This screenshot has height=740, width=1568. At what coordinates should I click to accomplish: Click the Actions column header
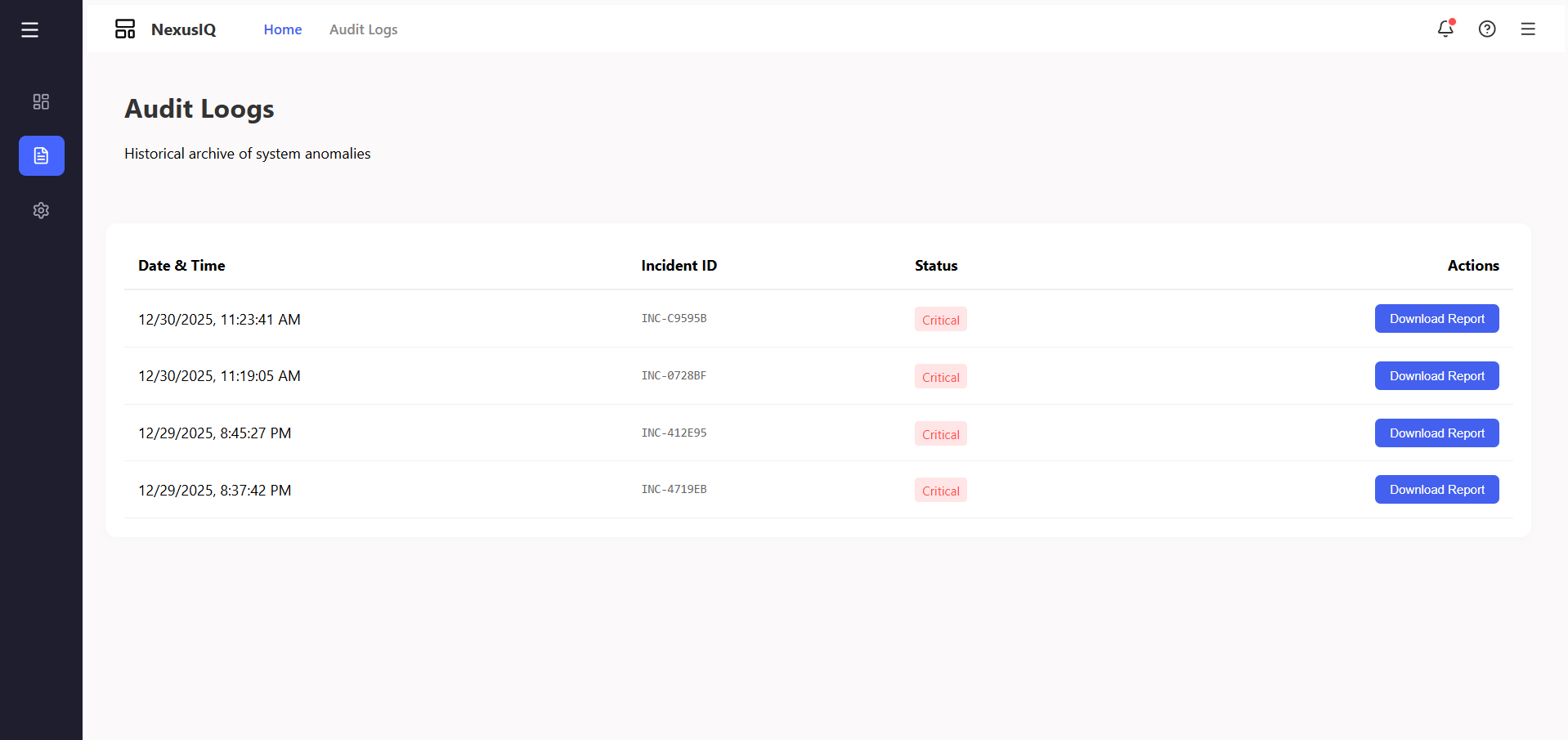[x=1473, y=266]
